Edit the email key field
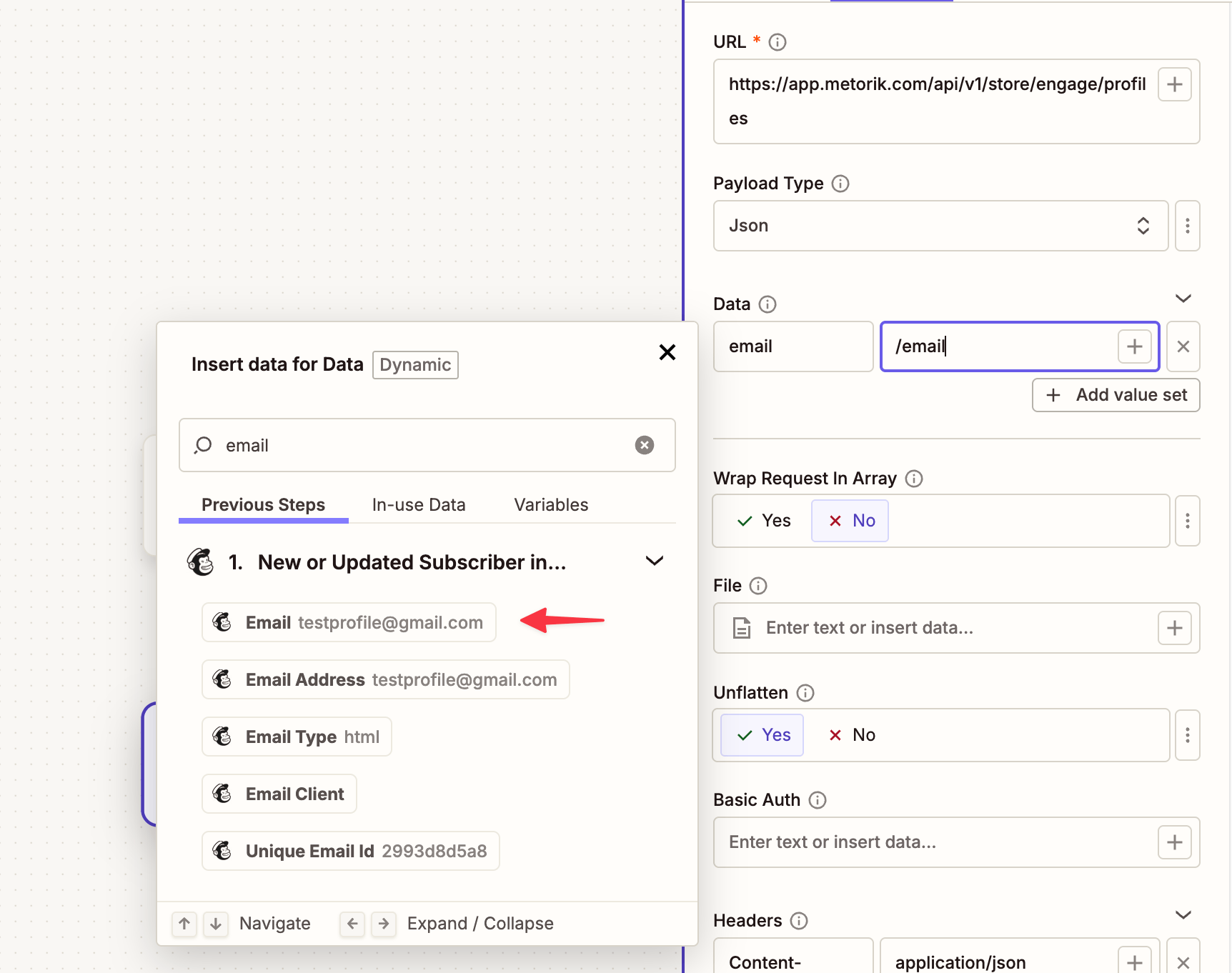 coord(793,346)
